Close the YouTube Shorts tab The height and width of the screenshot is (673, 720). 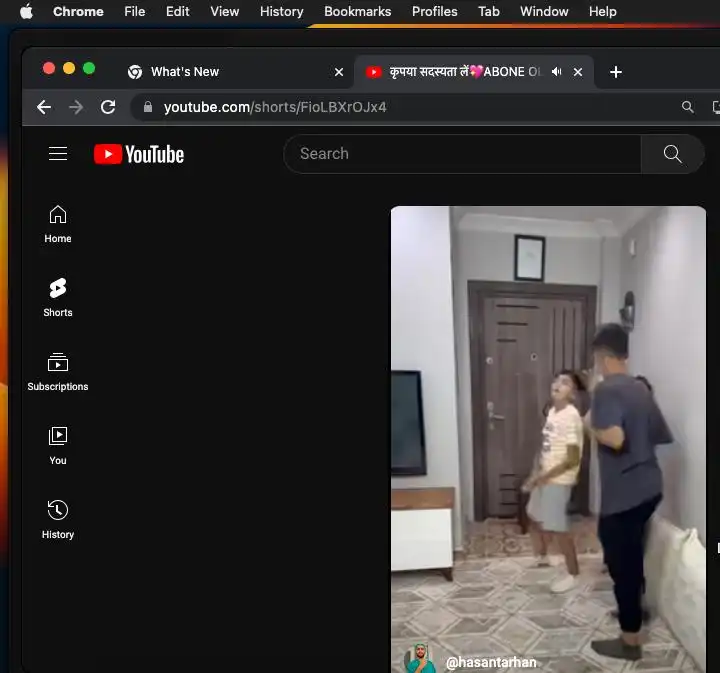[x=578, y=72]
